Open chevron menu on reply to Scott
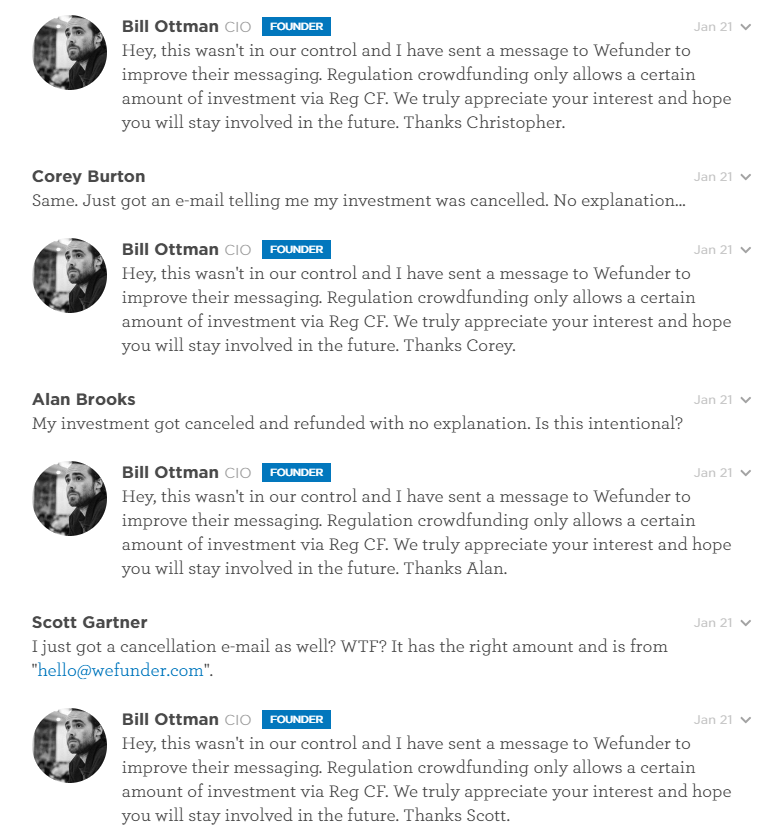 [x=746, y=720]
